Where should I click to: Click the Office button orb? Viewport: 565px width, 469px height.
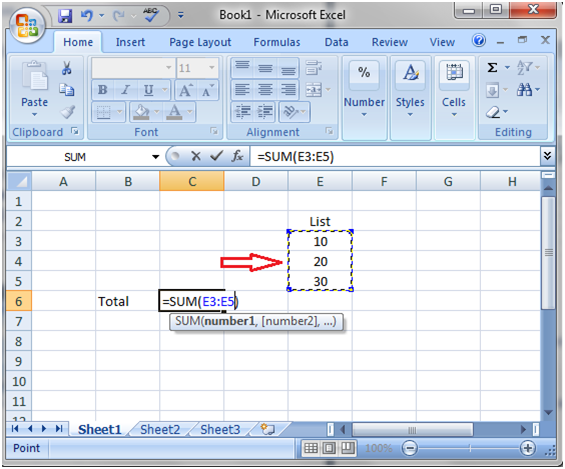[x=27, y=25]
